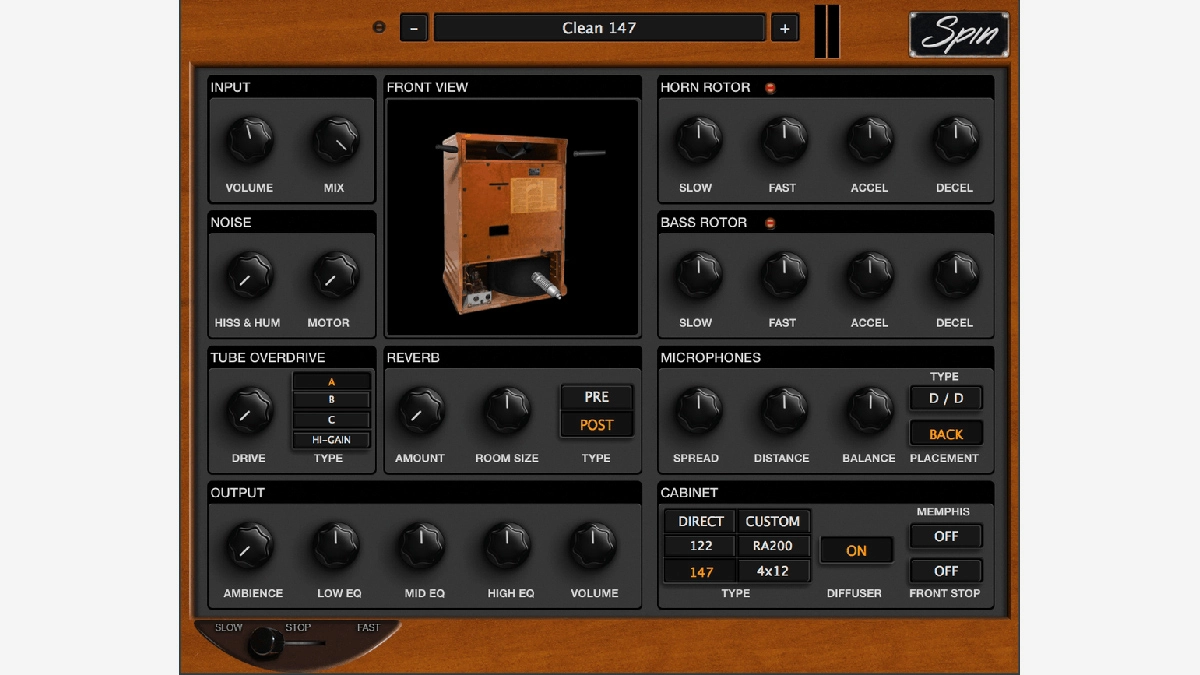Toggle the Diffuser ON button
The width and height of the screenshot is (1200, 675).
pos(856,550)
